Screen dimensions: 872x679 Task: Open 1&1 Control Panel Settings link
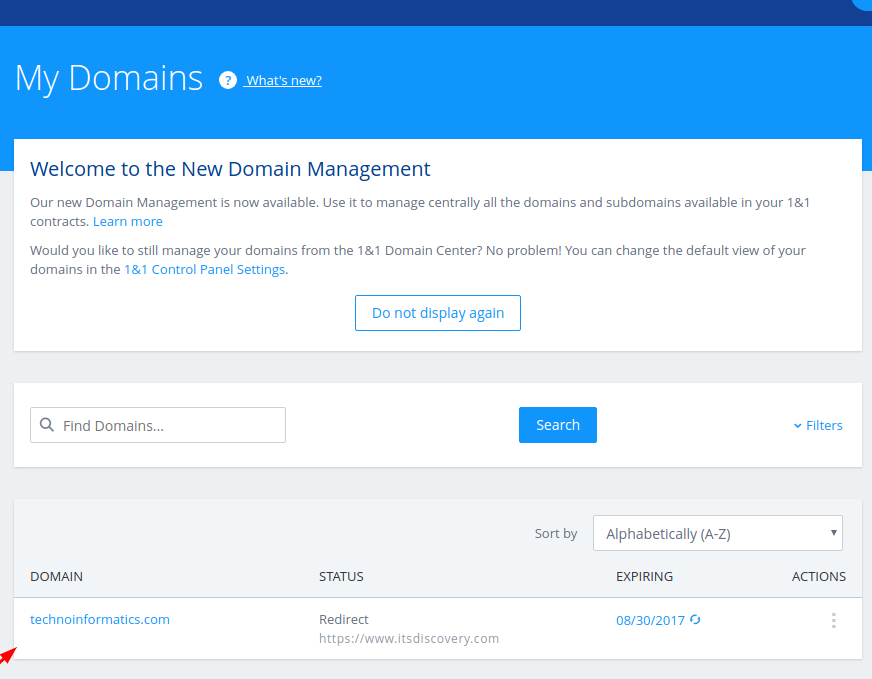click(205, 270)
